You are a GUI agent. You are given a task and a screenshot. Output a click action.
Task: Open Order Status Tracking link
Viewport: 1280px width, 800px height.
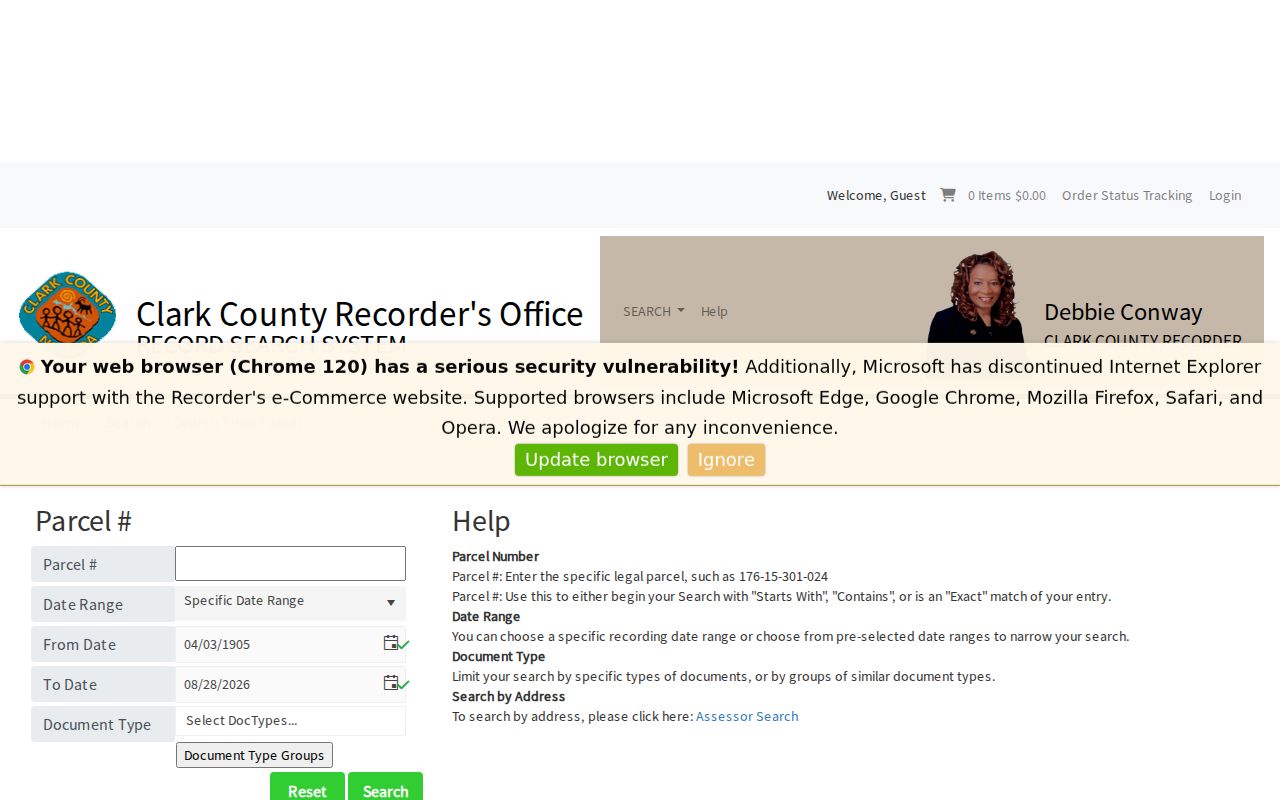pos(1127,195)
